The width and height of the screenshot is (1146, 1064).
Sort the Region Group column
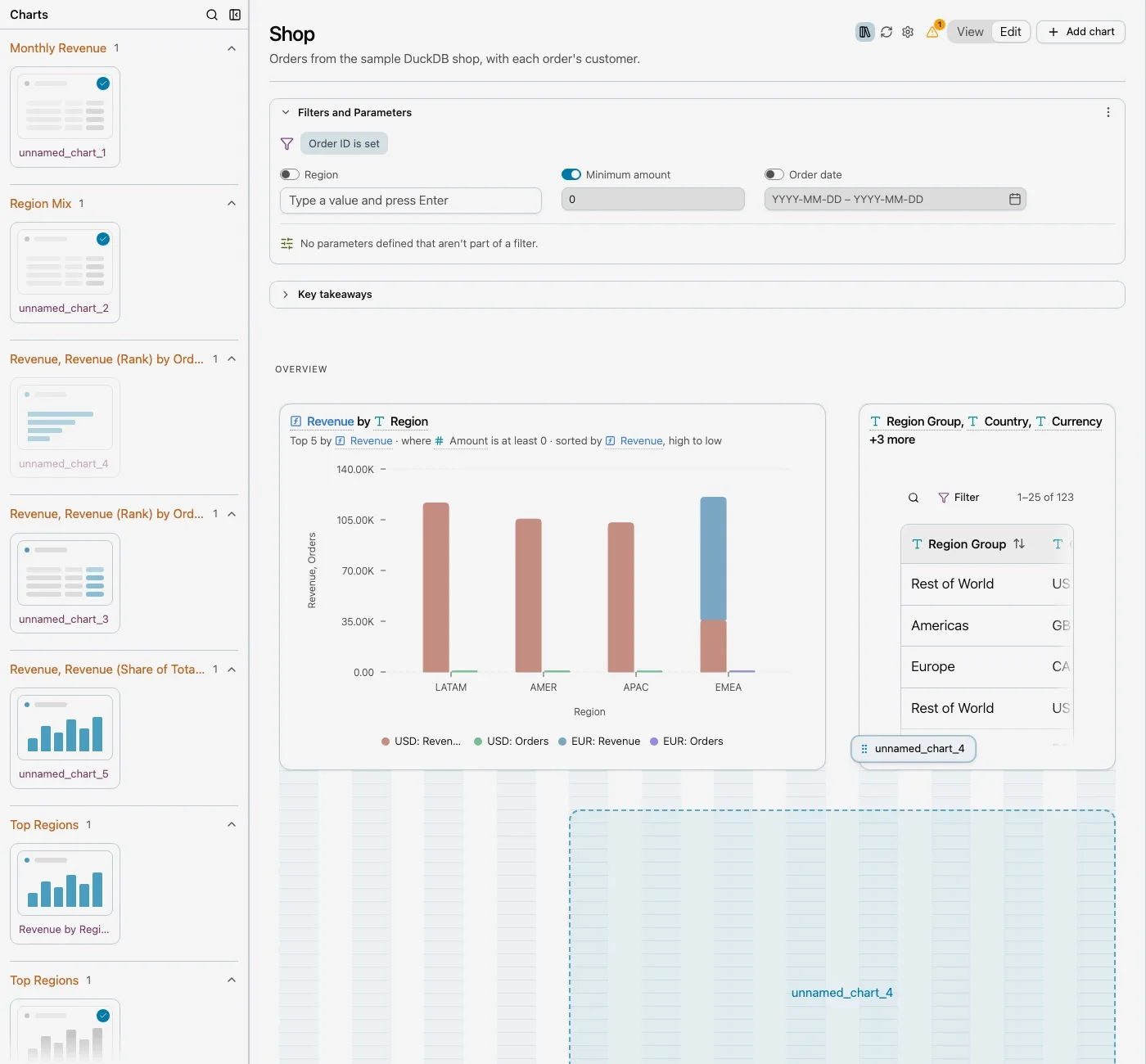click(1019, 543)
